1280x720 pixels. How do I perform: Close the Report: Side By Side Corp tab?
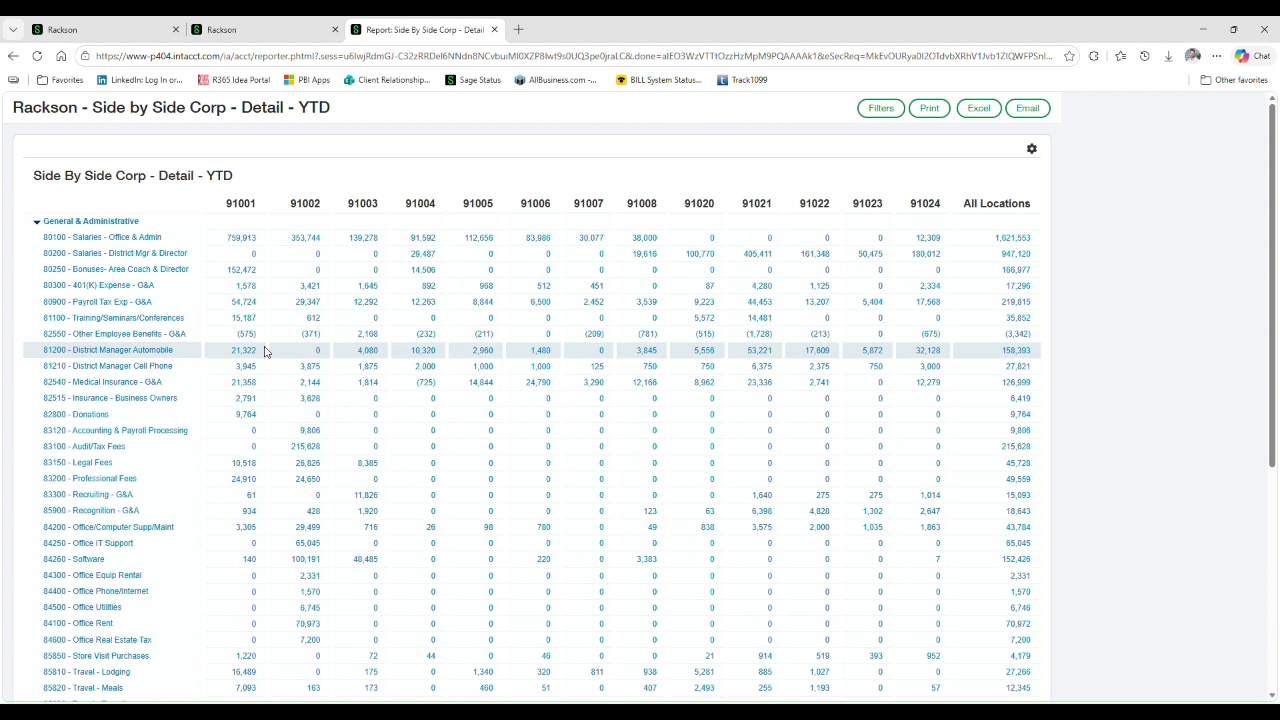click(x=494, y=30)
